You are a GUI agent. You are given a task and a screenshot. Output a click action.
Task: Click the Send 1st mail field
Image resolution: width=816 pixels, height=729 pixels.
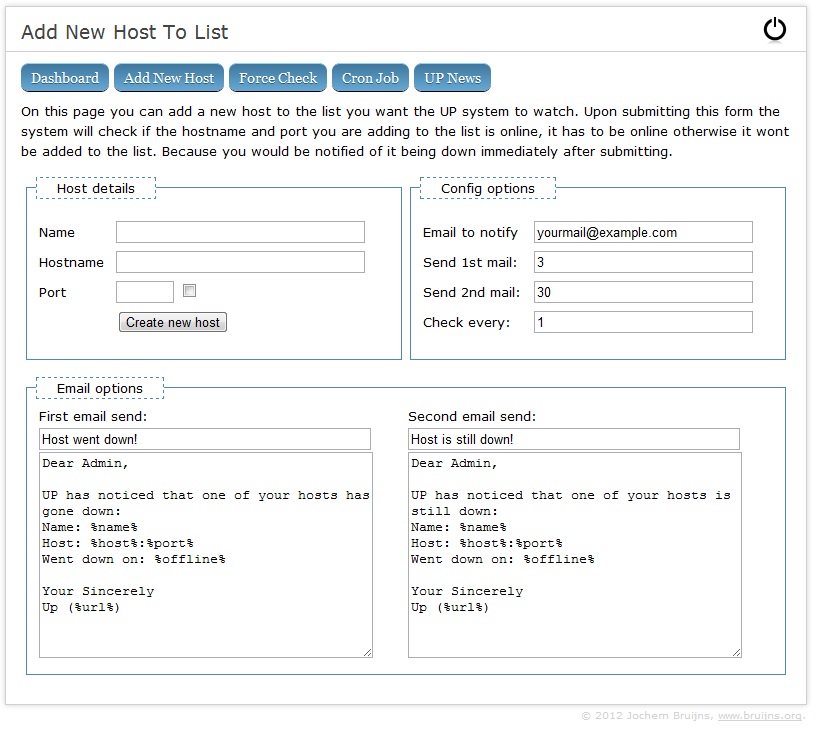643,262
